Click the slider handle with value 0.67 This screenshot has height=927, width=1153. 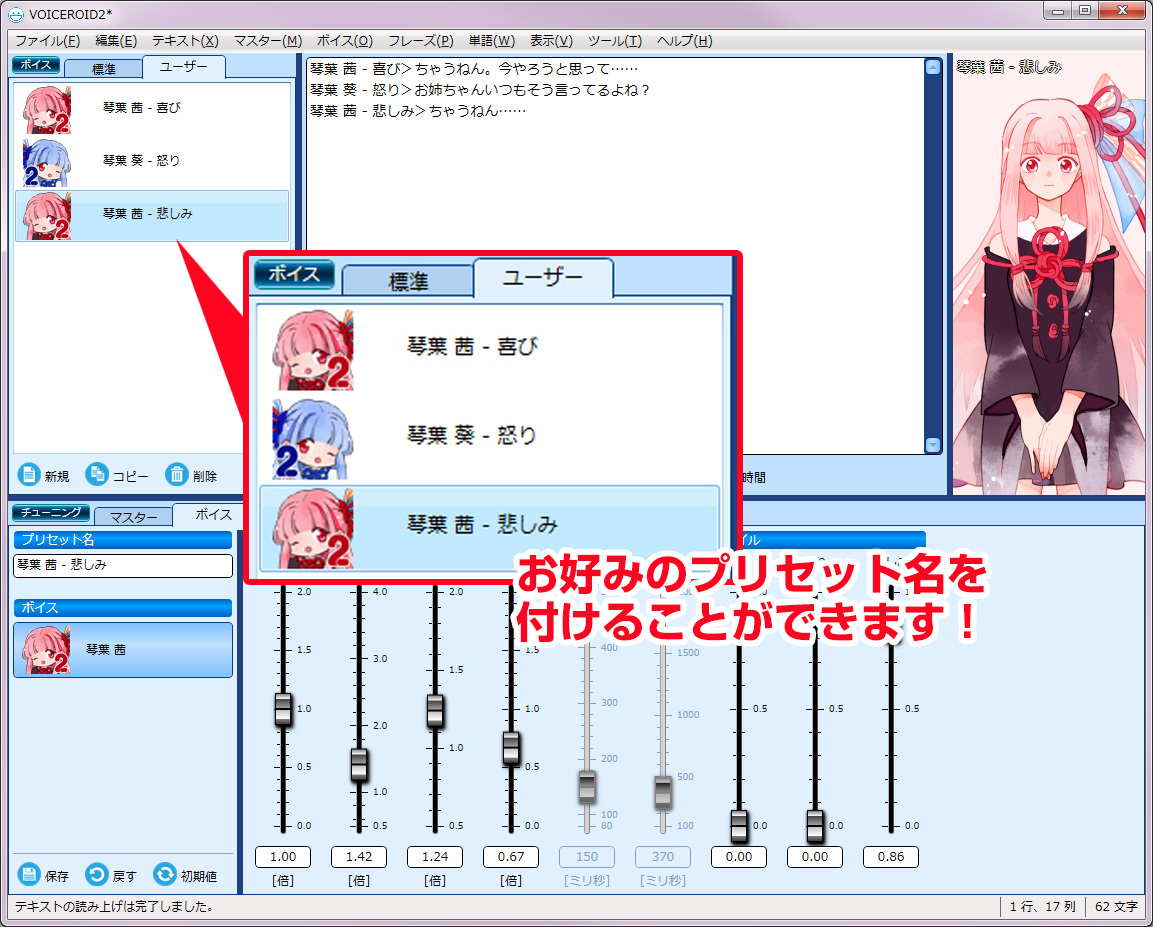(x=511, y=748)
